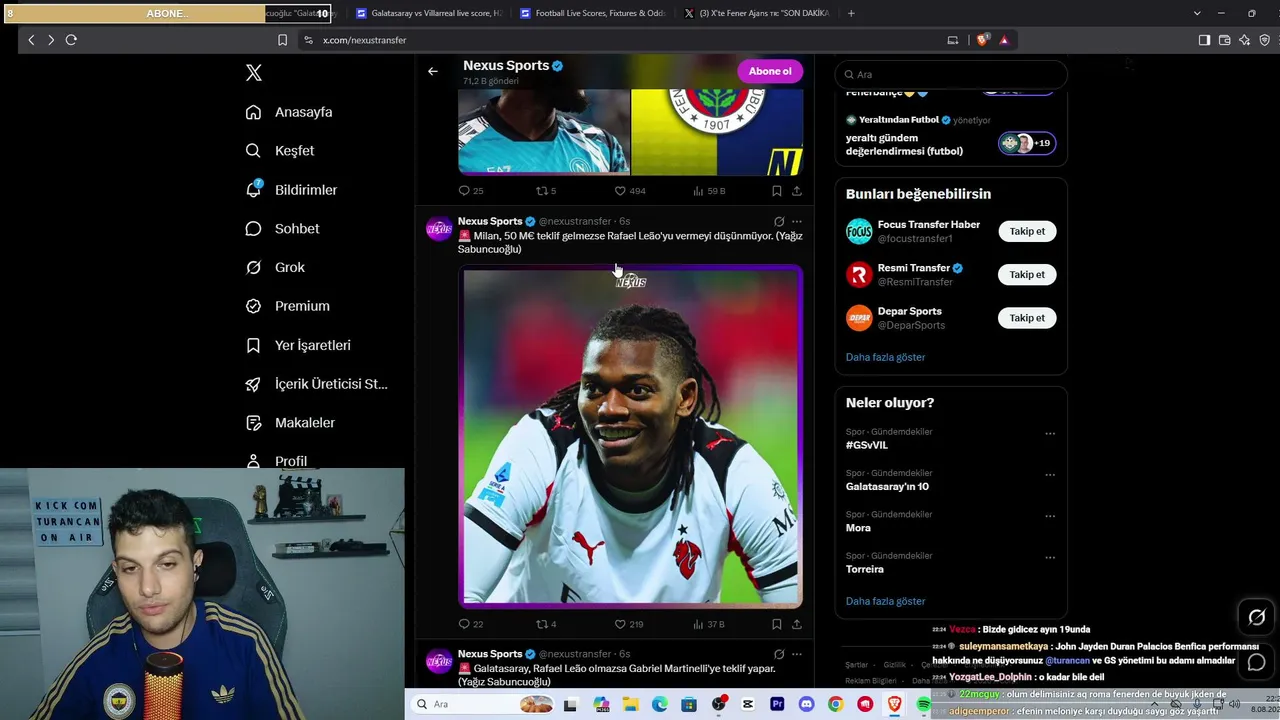
Task: Open Discord from the taskbar
Action: 806,705
